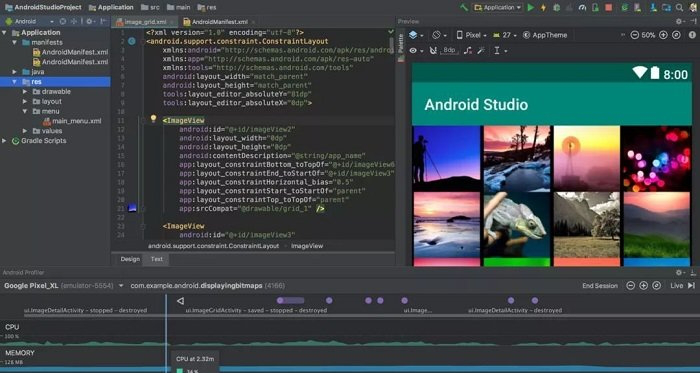Apply changes with the lightning bolt icon

click(543, 8)
